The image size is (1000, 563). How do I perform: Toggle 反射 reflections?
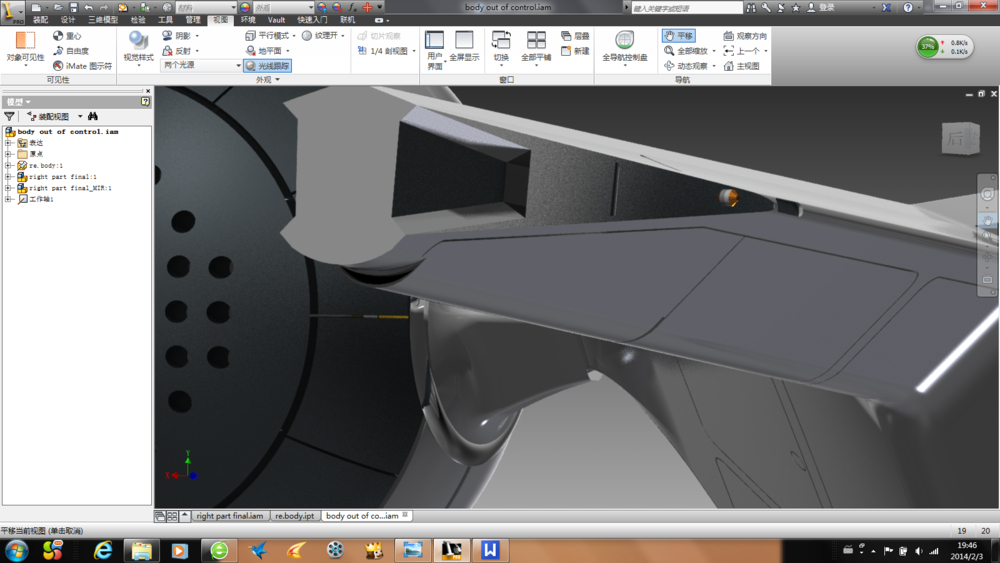tap(177, 51)
